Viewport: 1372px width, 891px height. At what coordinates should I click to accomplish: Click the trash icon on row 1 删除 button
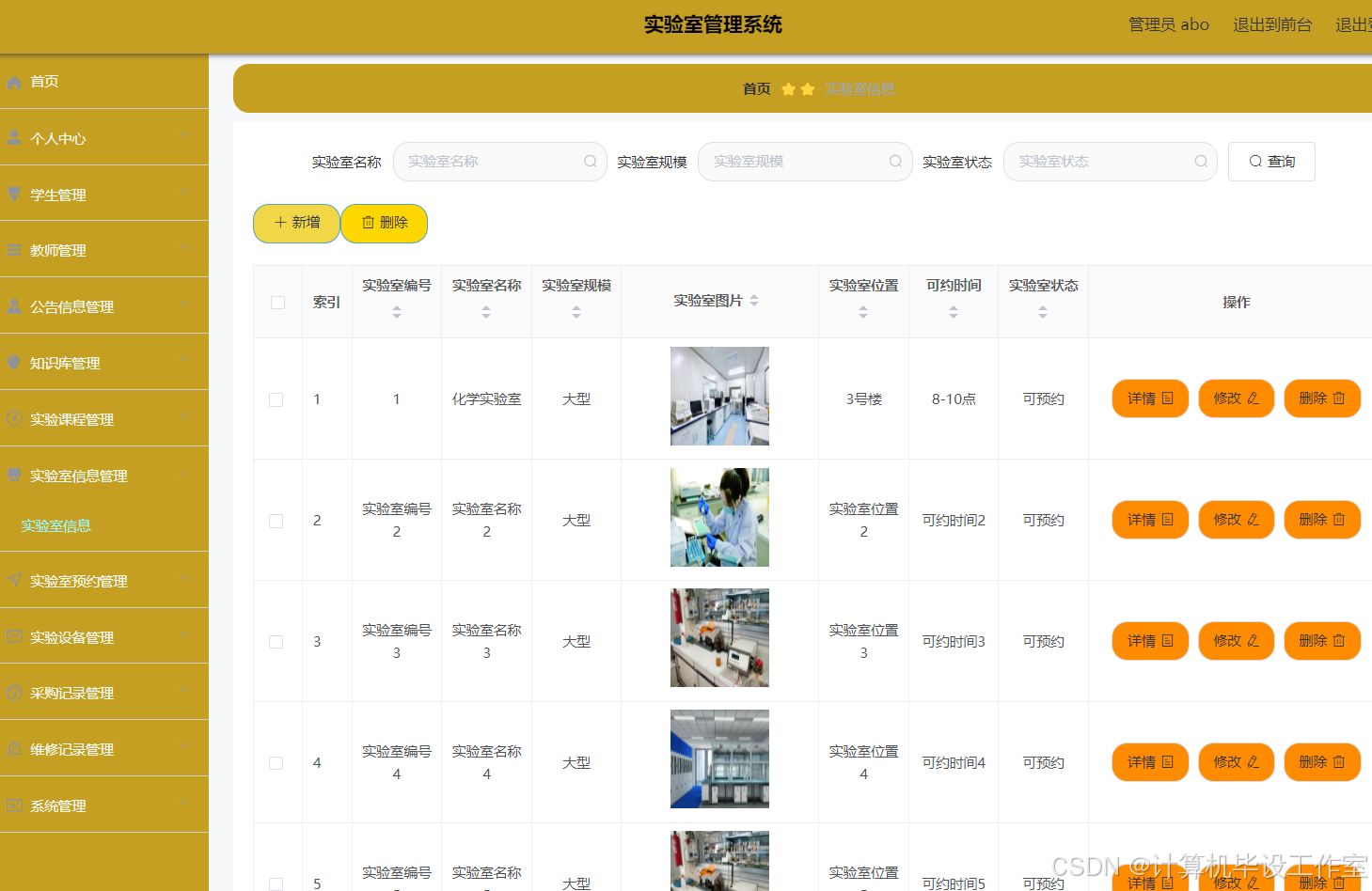[x=1339, y=399]
